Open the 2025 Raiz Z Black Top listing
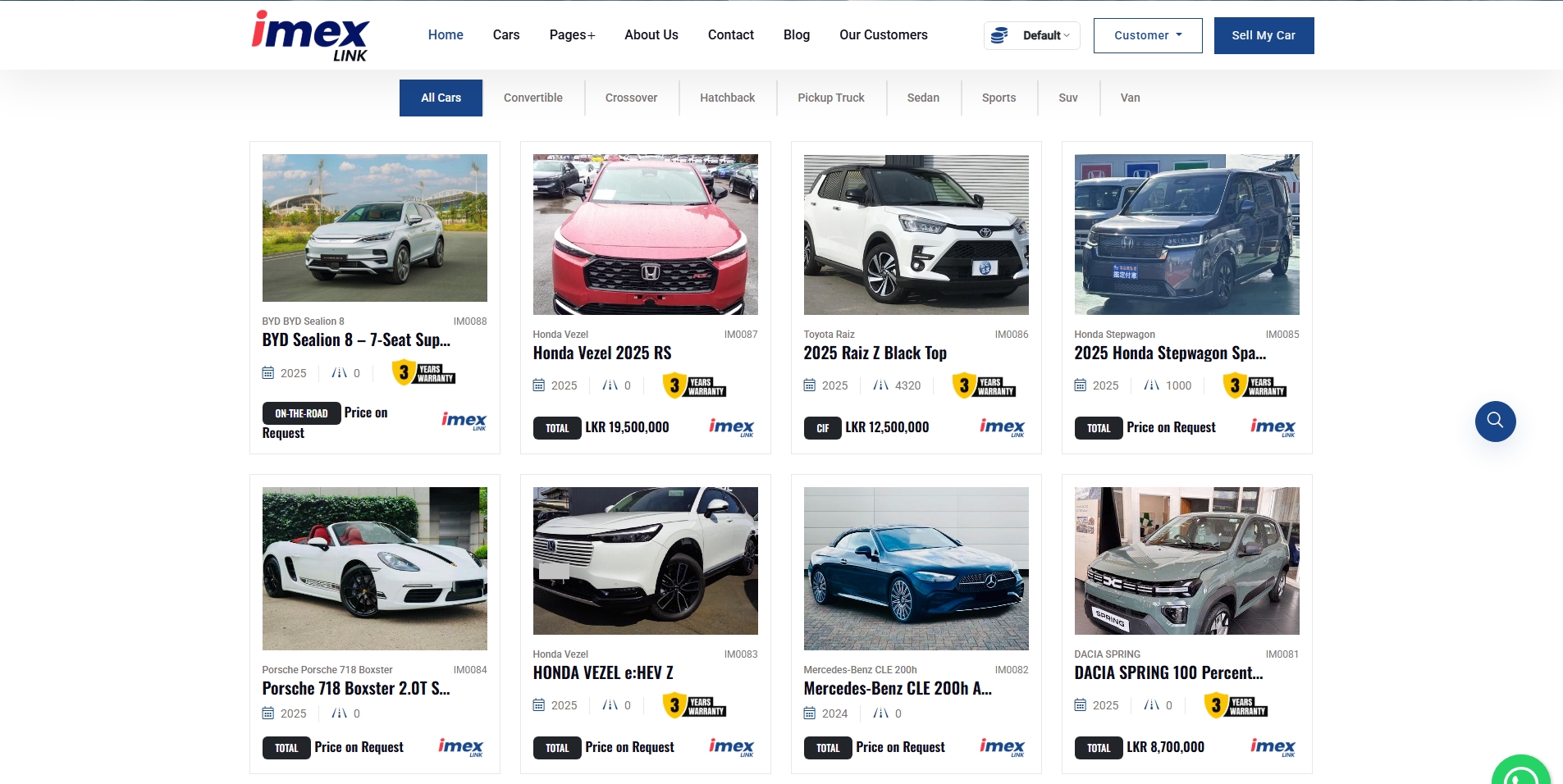1563x784 pixels. click(874, 353)
